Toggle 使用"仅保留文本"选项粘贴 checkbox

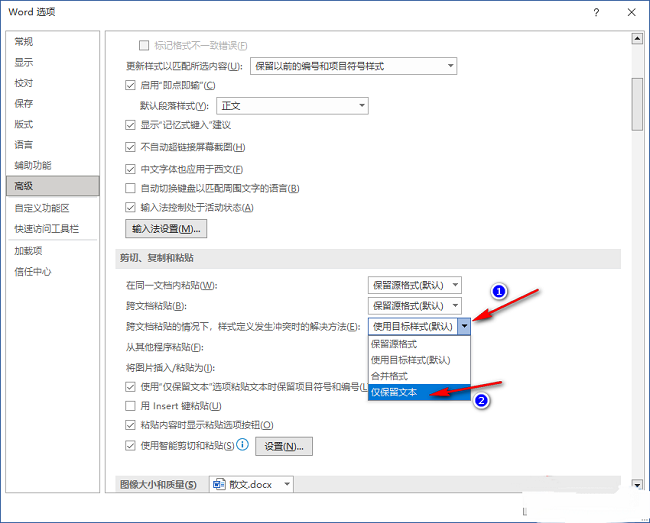pos(130,387)
